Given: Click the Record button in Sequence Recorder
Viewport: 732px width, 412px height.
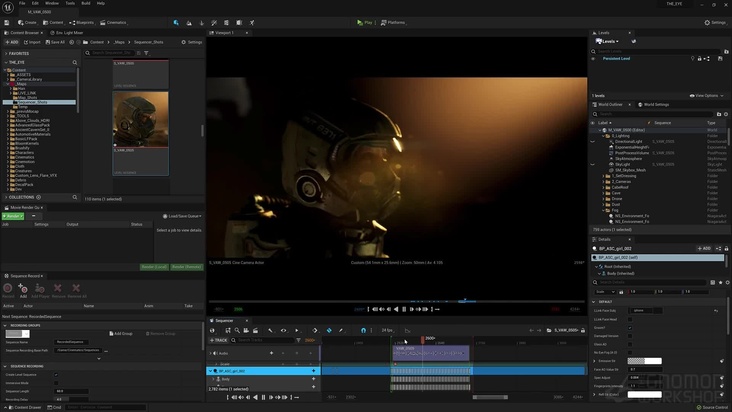Looking at the screenshot, I should (8, 288).
